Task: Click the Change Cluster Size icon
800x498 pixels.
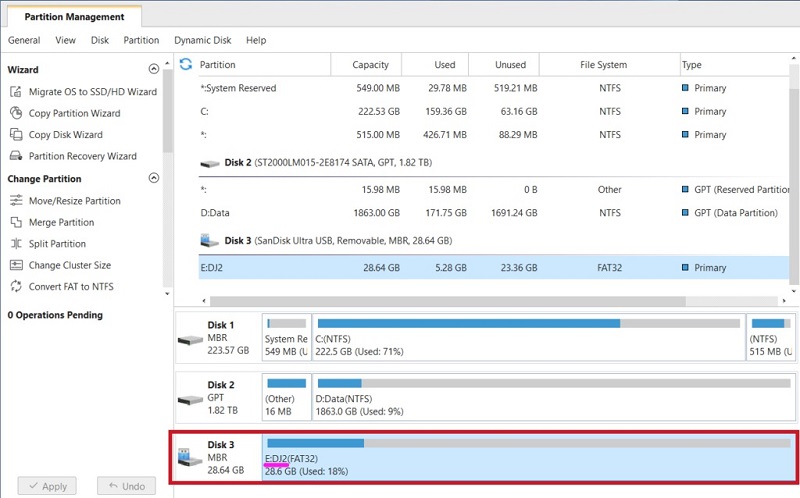Action: pyautogui.click(x=16, y=265)
